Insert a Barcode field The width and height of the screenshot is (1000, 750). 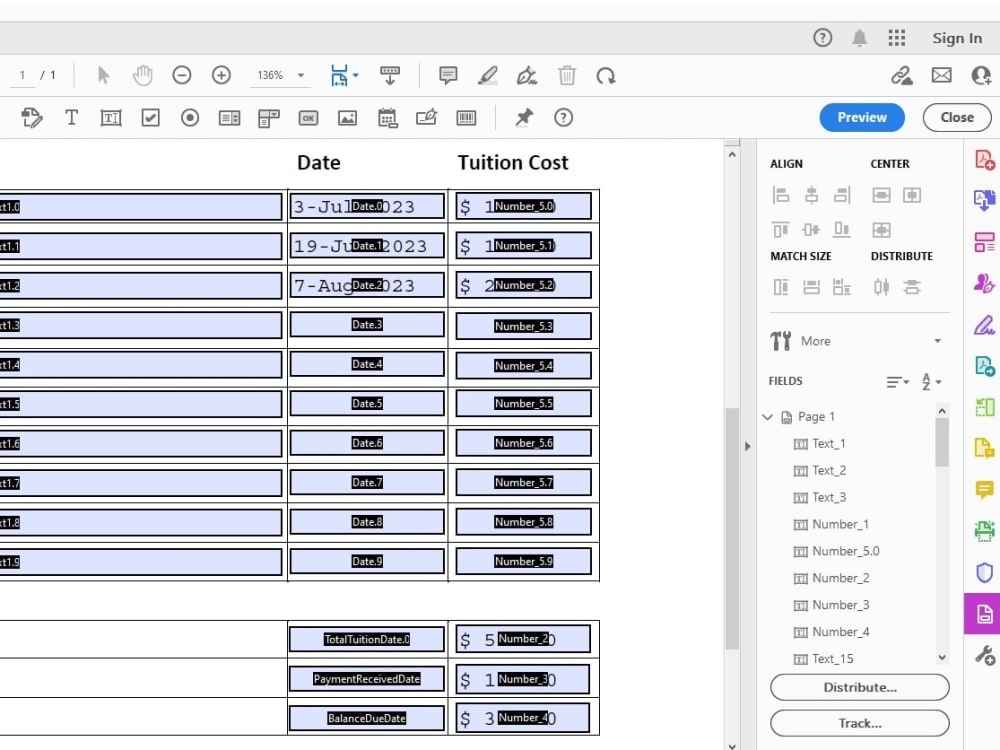click(464, 117)
